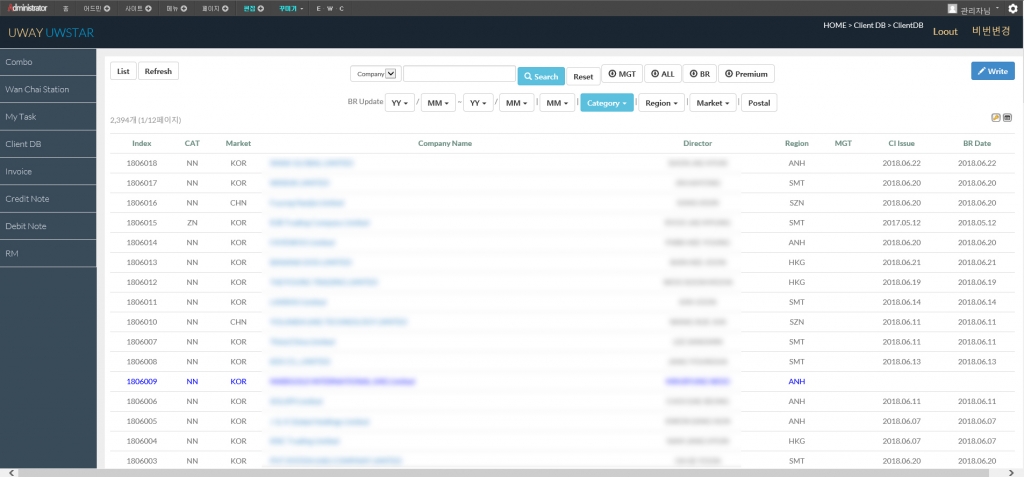This screenshot has width=1024, height=477.
Task: Expand the Category filter dropdown
Action: pos(607,103)
